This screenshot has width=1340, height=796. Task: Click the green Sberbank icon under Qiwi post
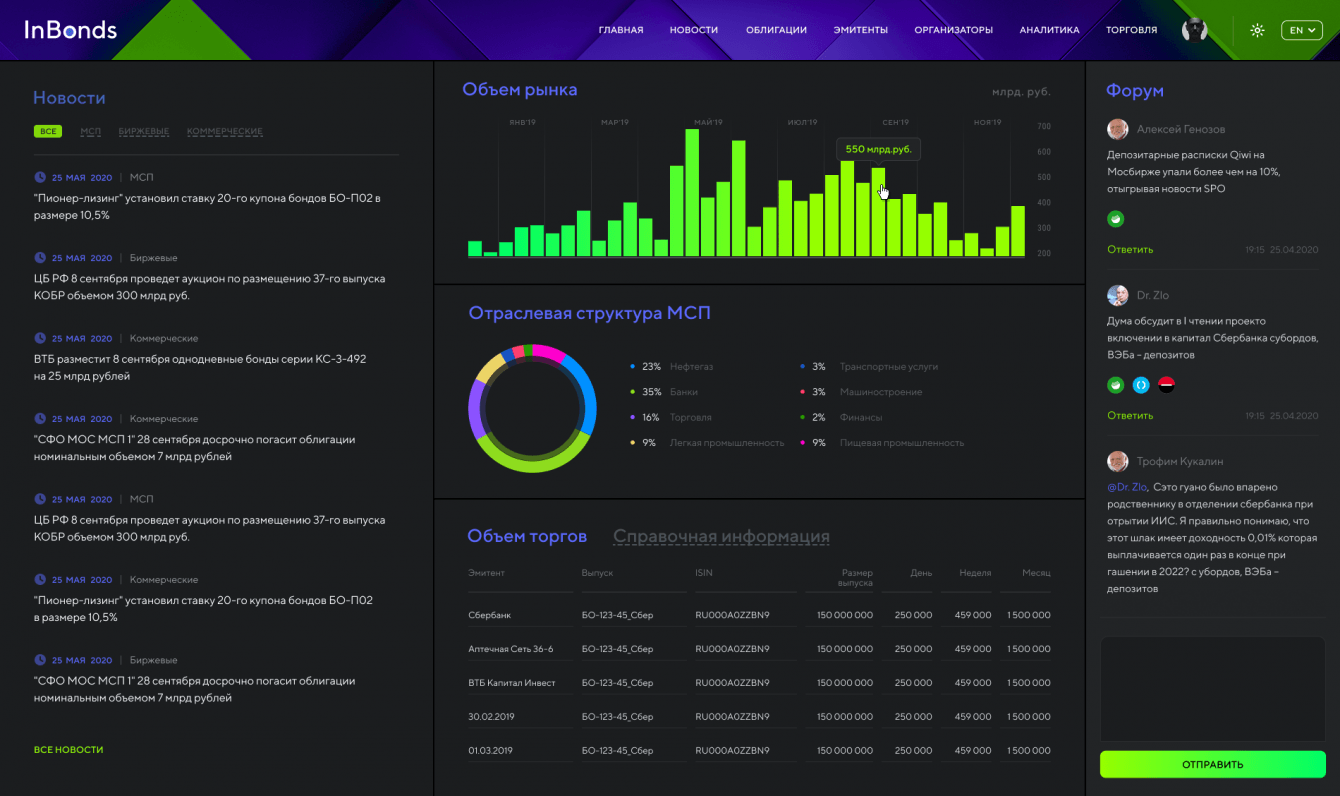point(1116,219)
